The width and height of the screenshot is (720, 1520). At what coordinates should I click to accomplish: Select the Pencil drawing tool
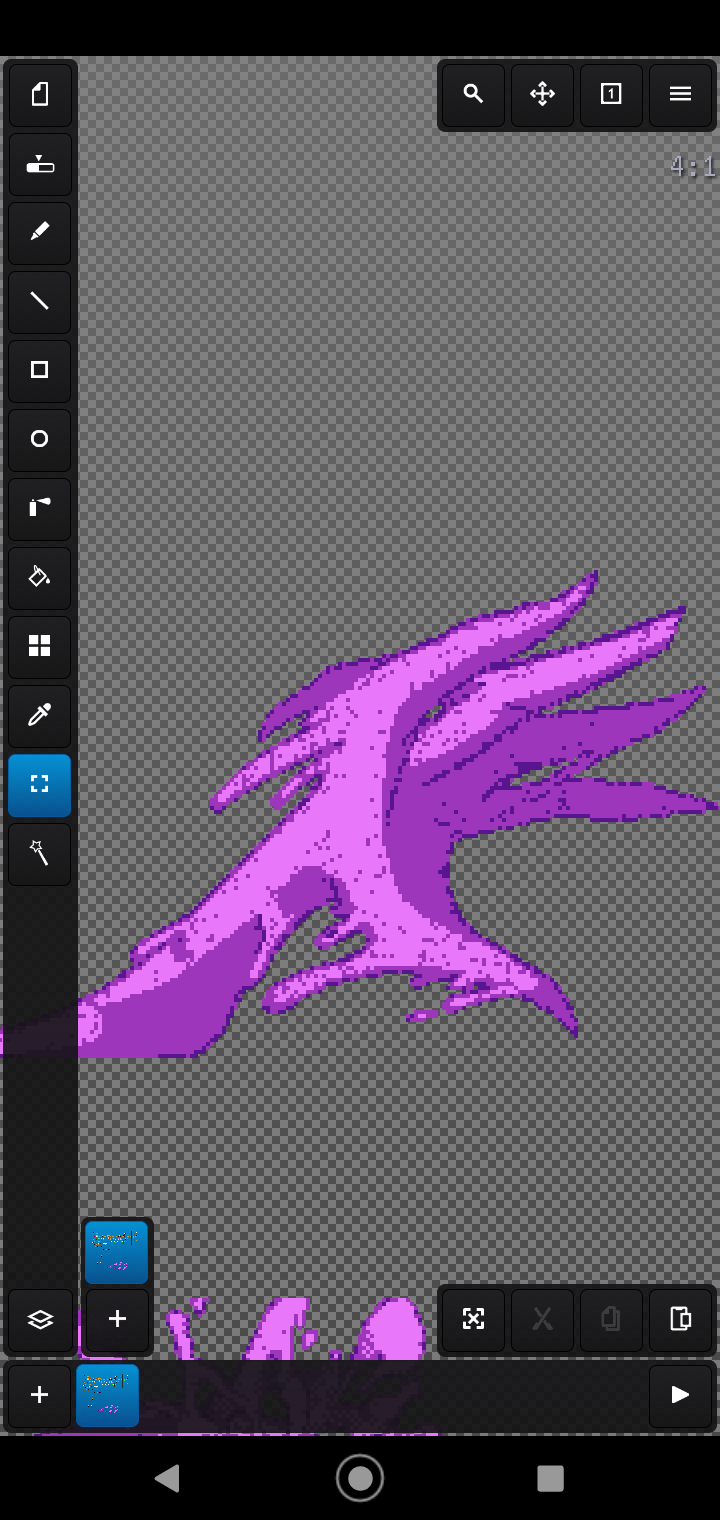(x=40, y=233)
